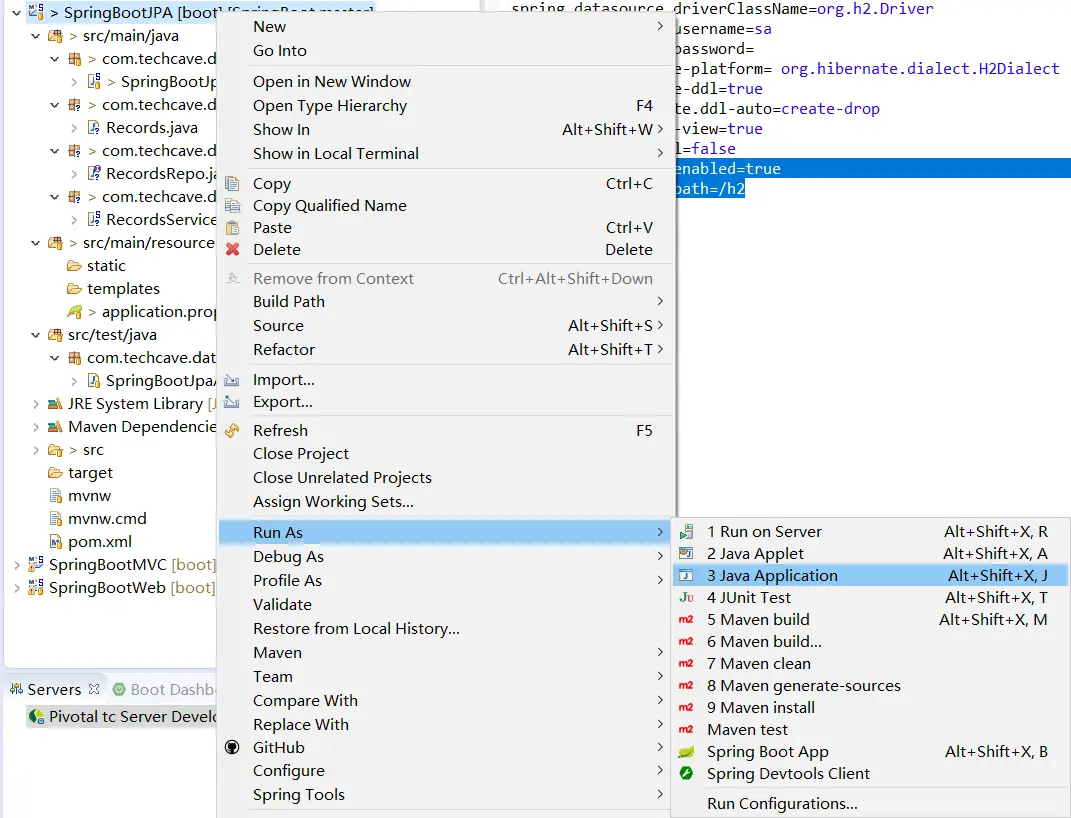This screenshot has width=1071, height=818.
Task: Click the Copy icon in context menu
Action: (x=232, y=184)
